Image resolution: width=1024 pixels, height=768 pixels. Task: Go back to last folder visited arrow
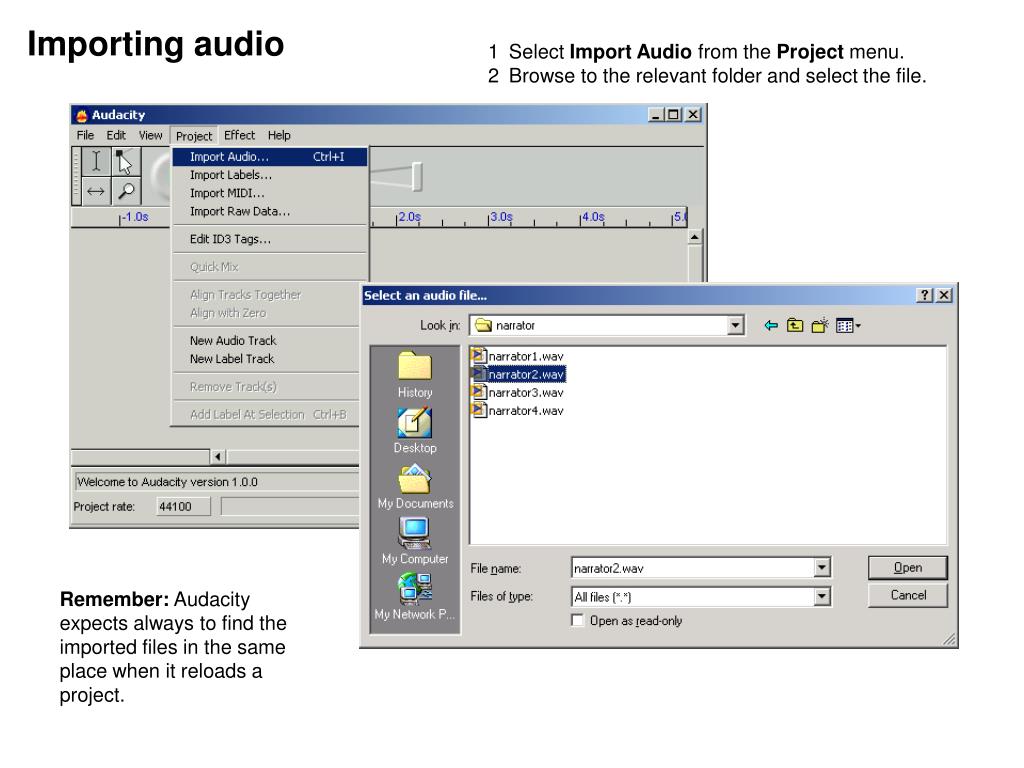point(771,325)
